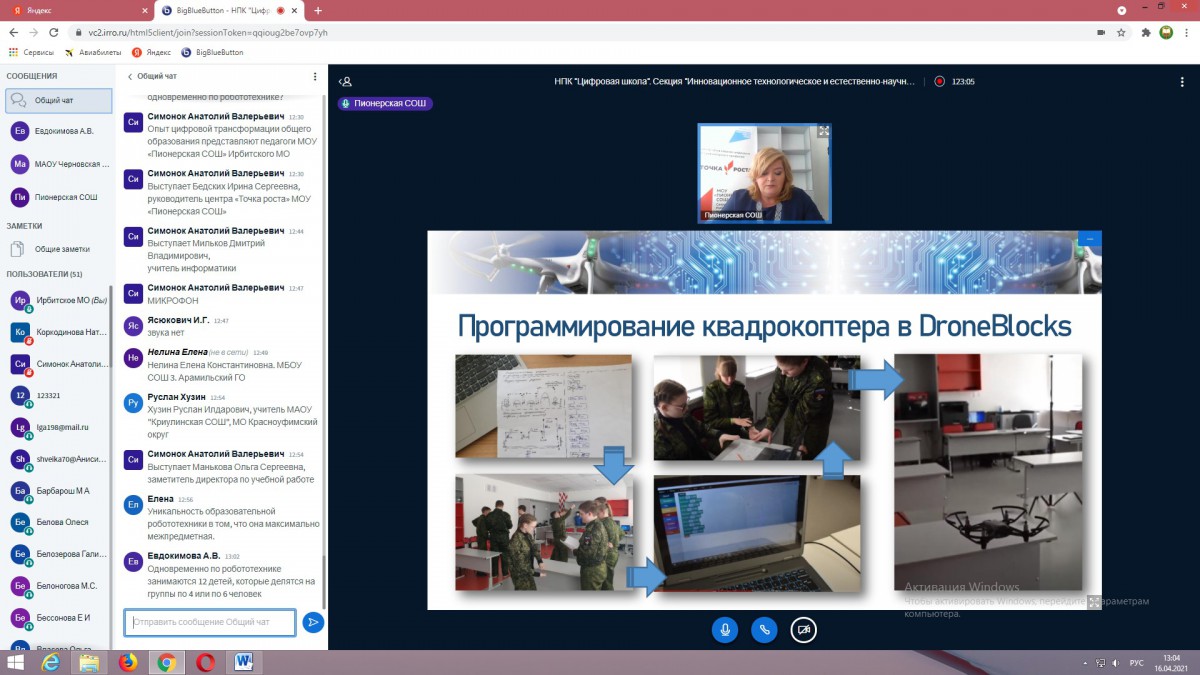
Task: Open File Explorer from the taskbar
Action: tap(89, 662)
